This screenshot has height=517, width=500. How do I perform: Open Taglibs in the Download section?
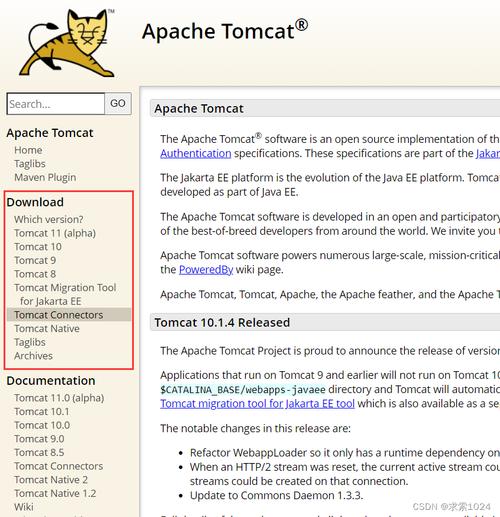30,342
